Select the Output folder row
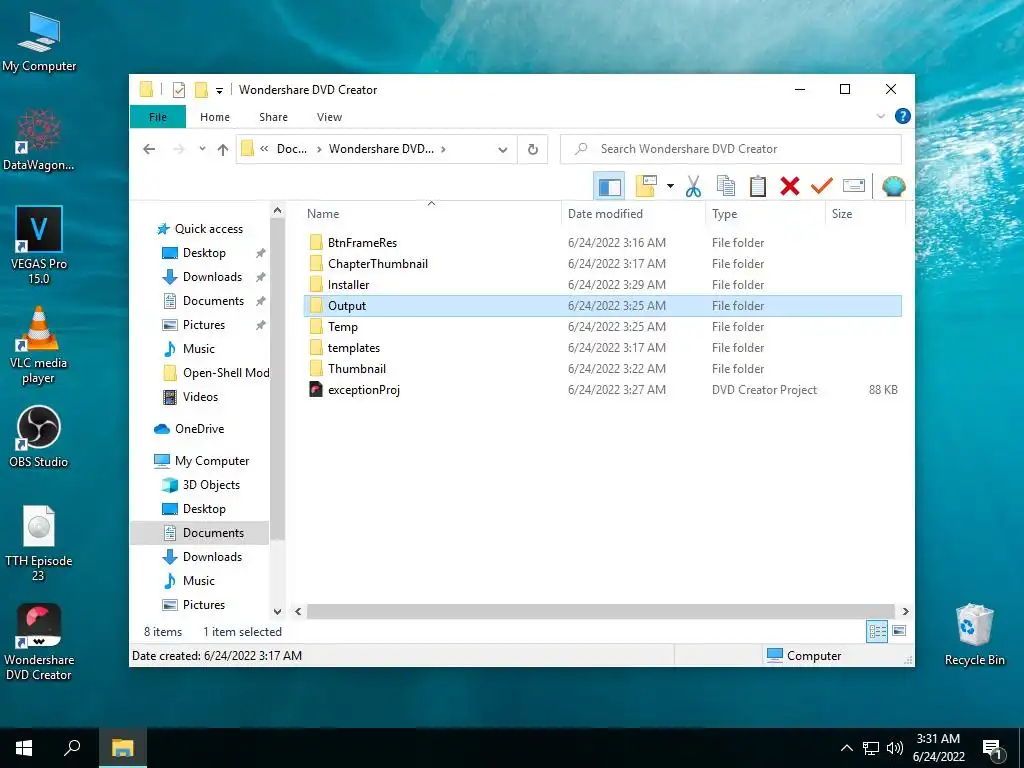Image resolution: width=1024 pixels, height=768 pixels. tap(603, 306)
